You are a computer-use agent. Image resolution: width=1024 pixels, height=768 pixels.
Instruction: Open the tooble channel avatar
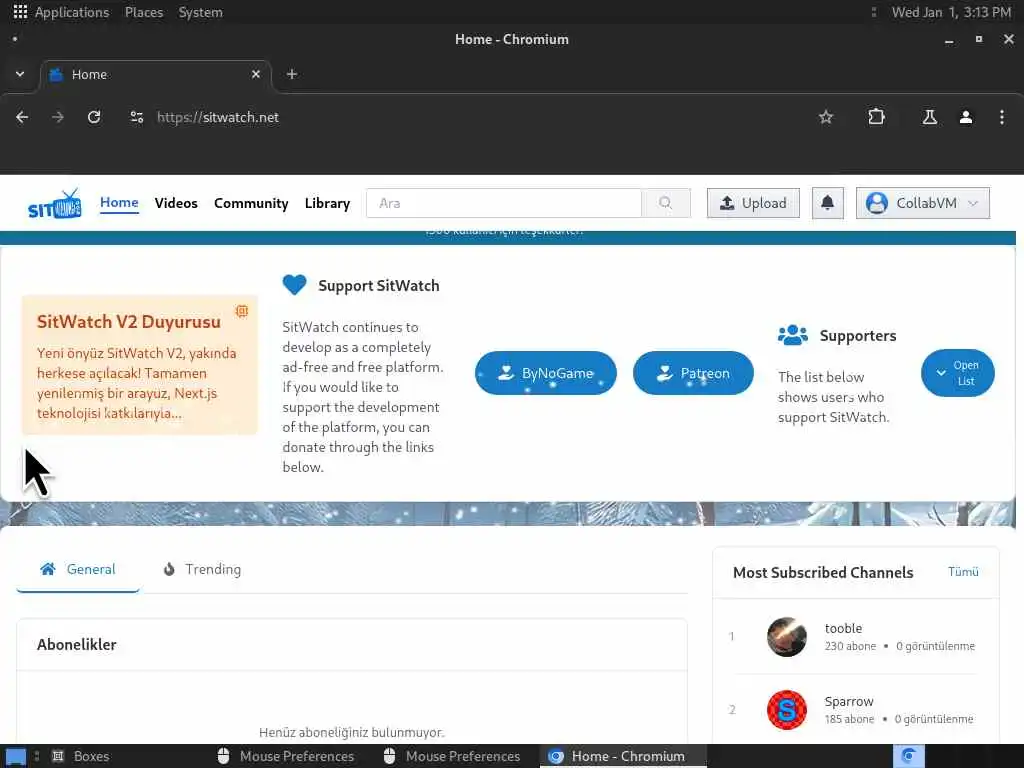(787, 636)
